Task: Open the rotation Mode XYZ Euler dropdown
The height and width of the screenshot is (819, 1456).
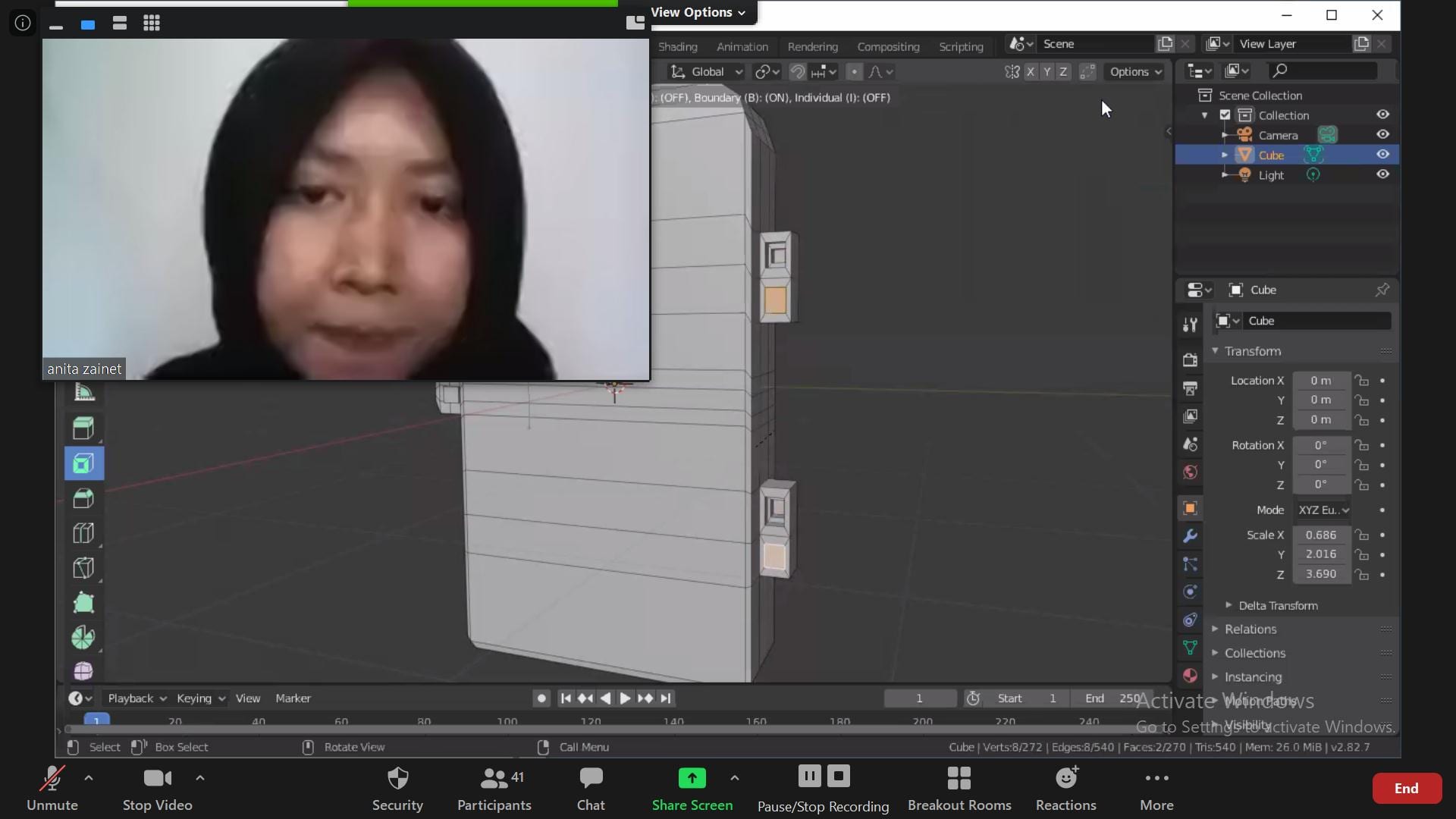Action: (x=1323, y=510)
